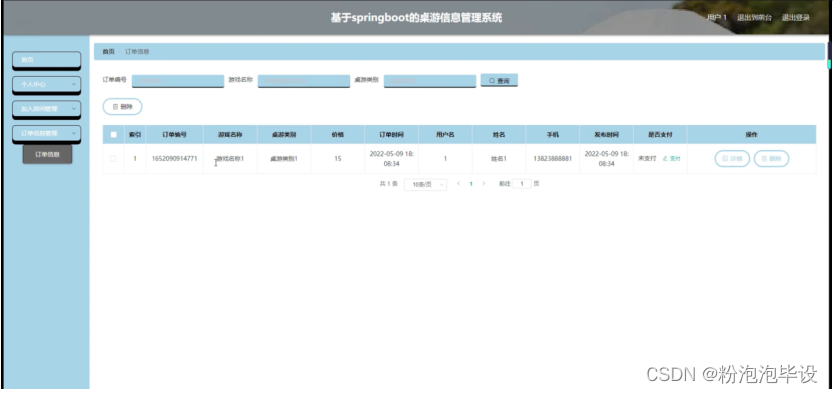Click 首页 in the breadcrumb
The width and height of the screenshot is (833, 393).
point(108,52)
